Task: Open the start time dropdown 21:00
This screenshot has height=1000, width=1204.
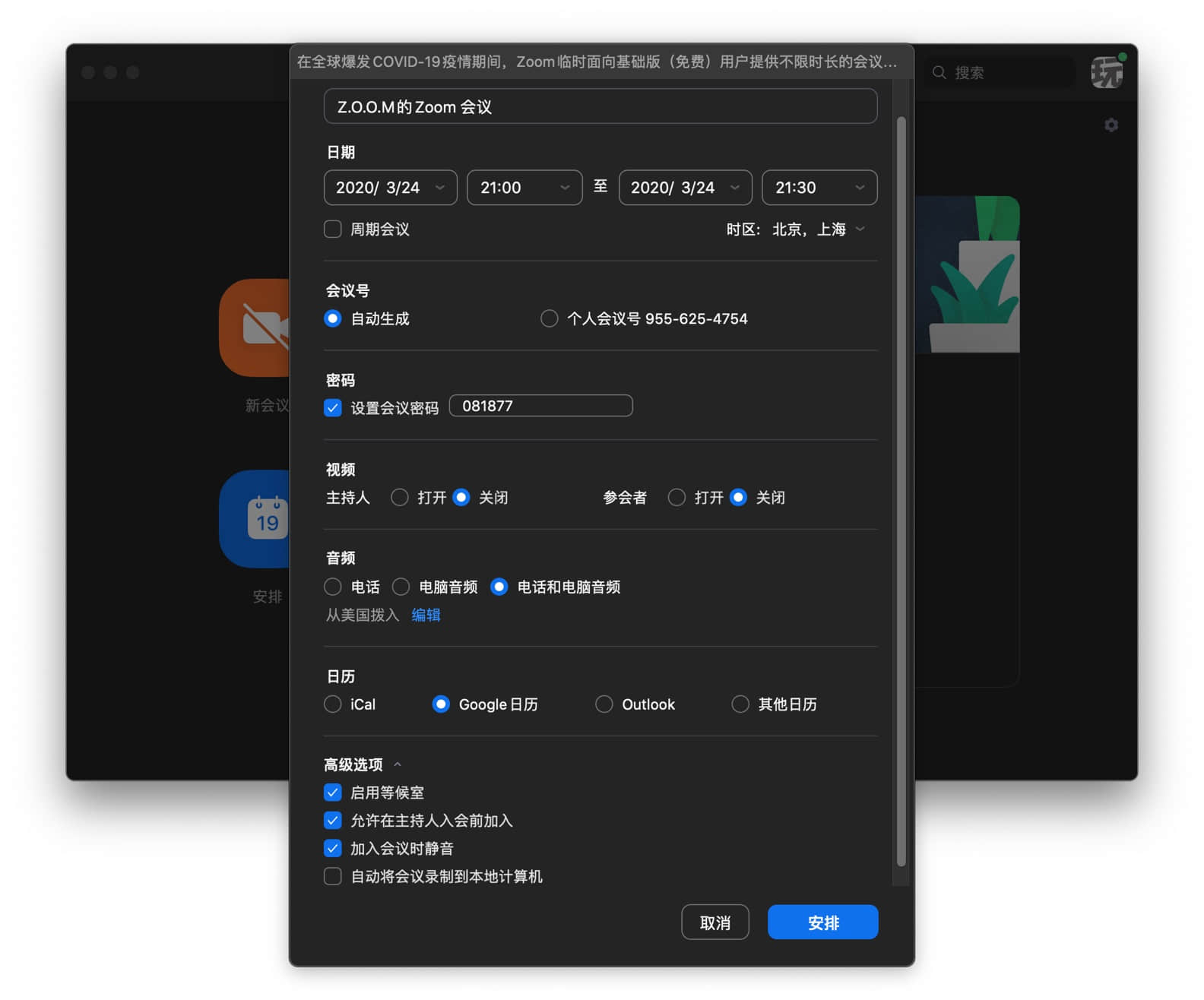Action: 524,188
